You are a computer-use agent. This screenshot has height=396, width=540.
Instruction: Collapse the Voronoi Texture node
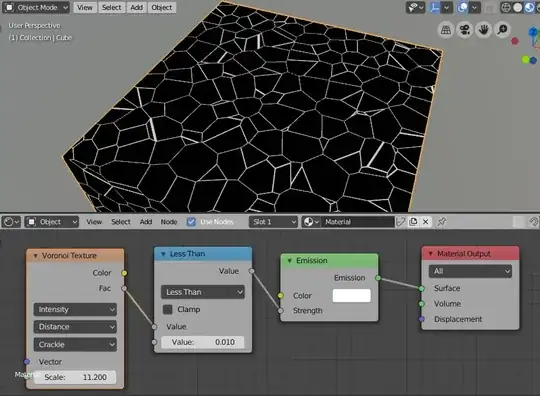tap(35, 256)
